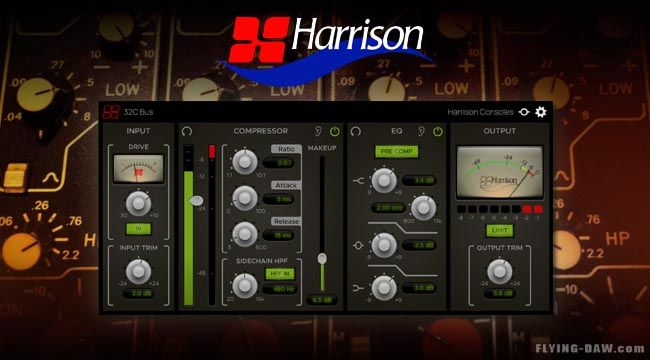The image size is (650, 360).
Task: Click the sidechain 480 Hz value display
Action: point(280,289)
